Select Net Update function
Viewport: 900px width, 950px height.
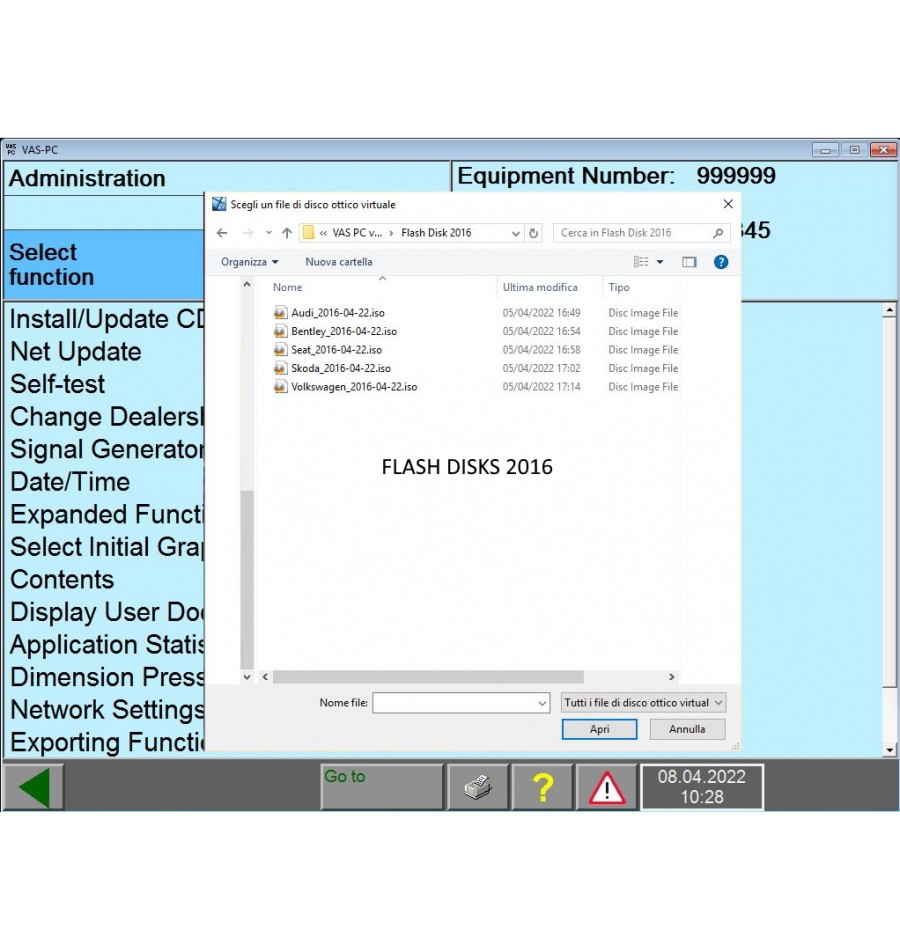click(76, 351)
